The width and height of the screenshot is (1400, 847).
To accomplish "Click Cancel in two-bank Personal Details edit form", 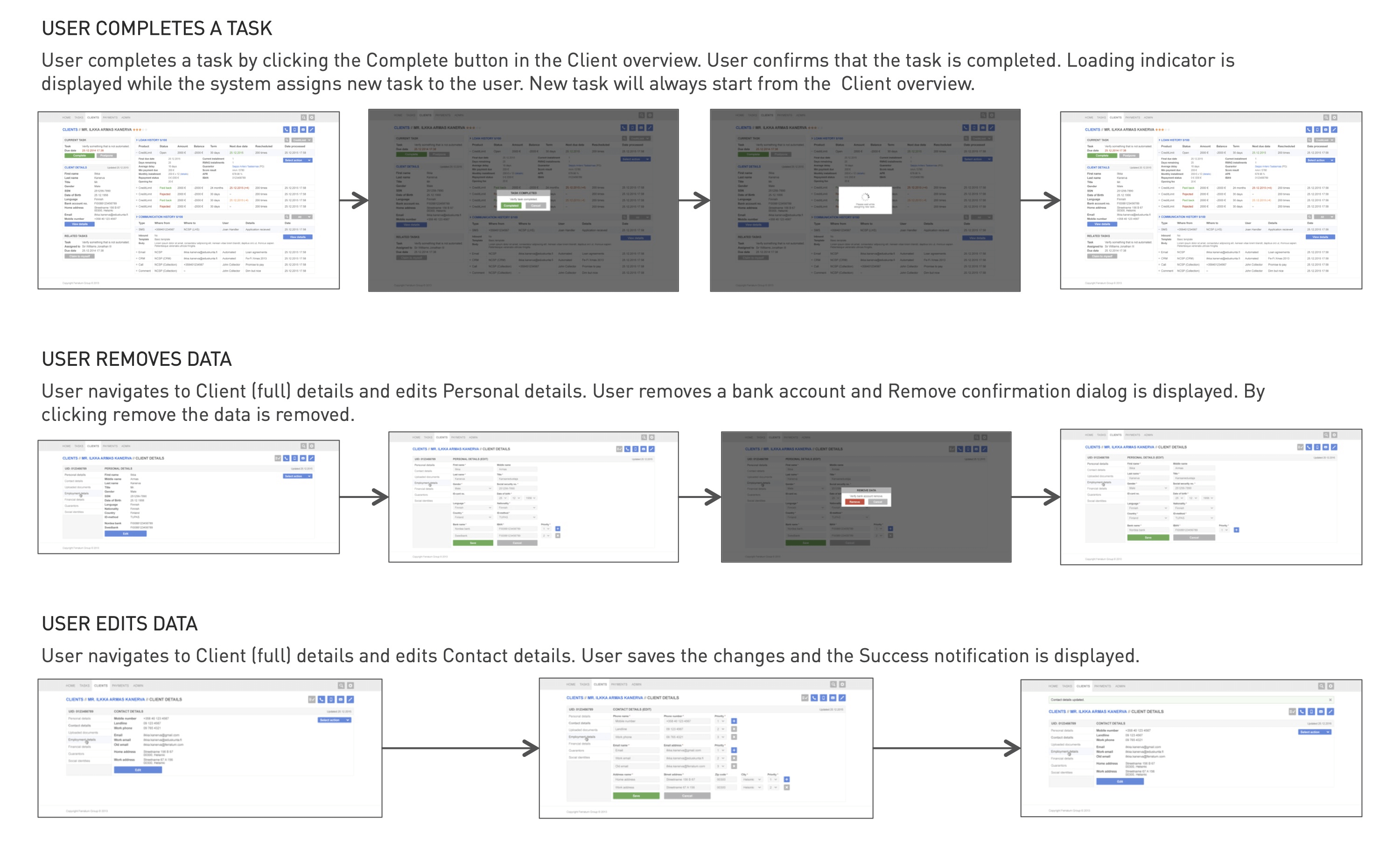I will click(517, 543).
